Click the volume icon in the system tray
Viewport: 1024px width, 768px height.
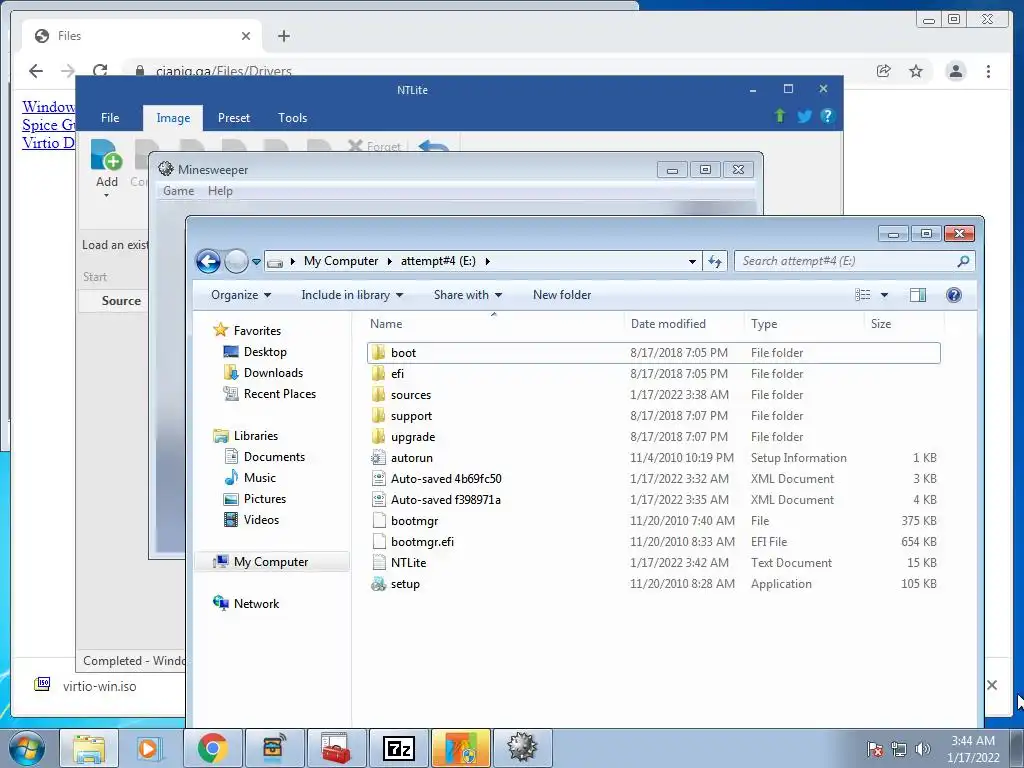coord(922,749)
